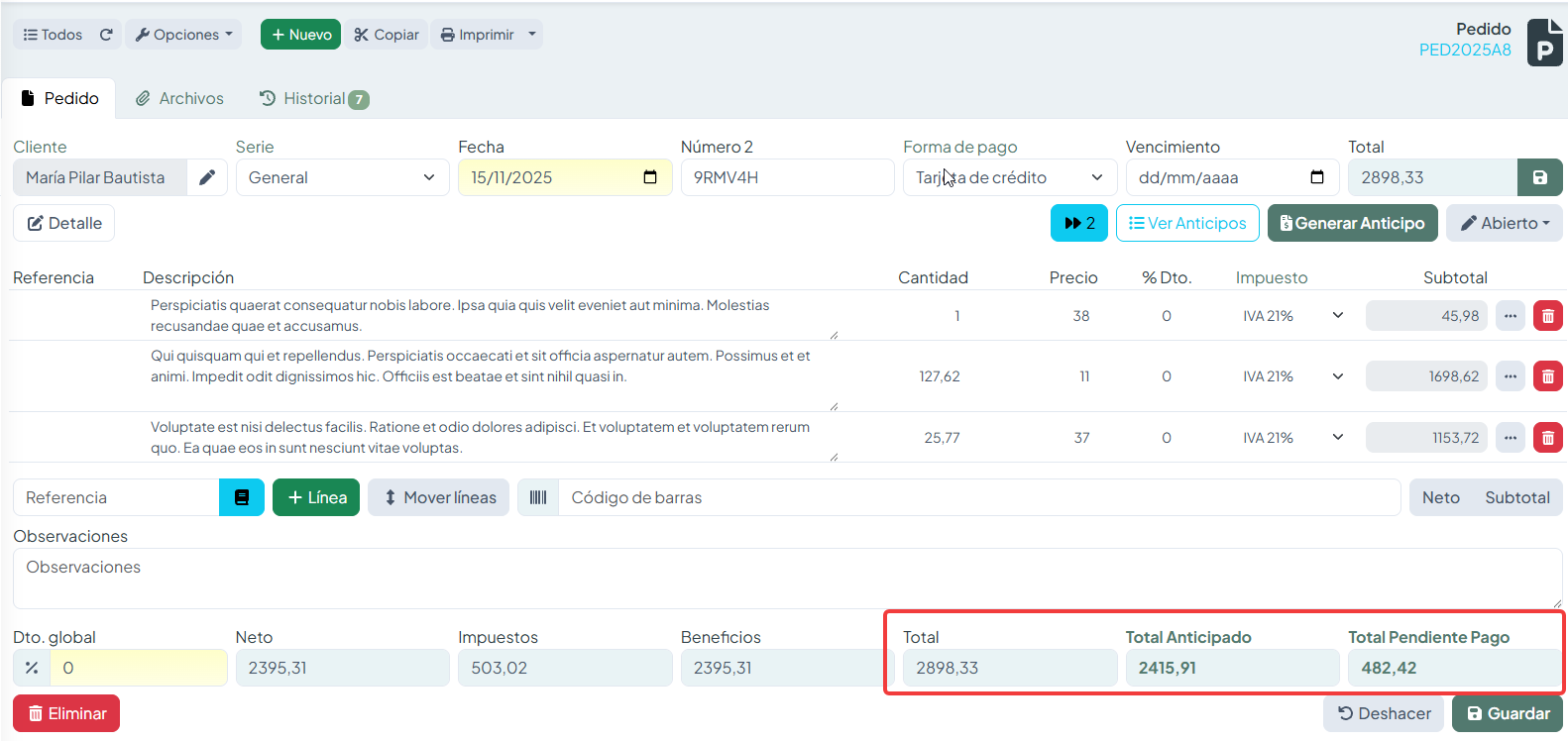Open the Fecha calendar picker icon
Screen dimensions: 1568x741
[650, 177]
